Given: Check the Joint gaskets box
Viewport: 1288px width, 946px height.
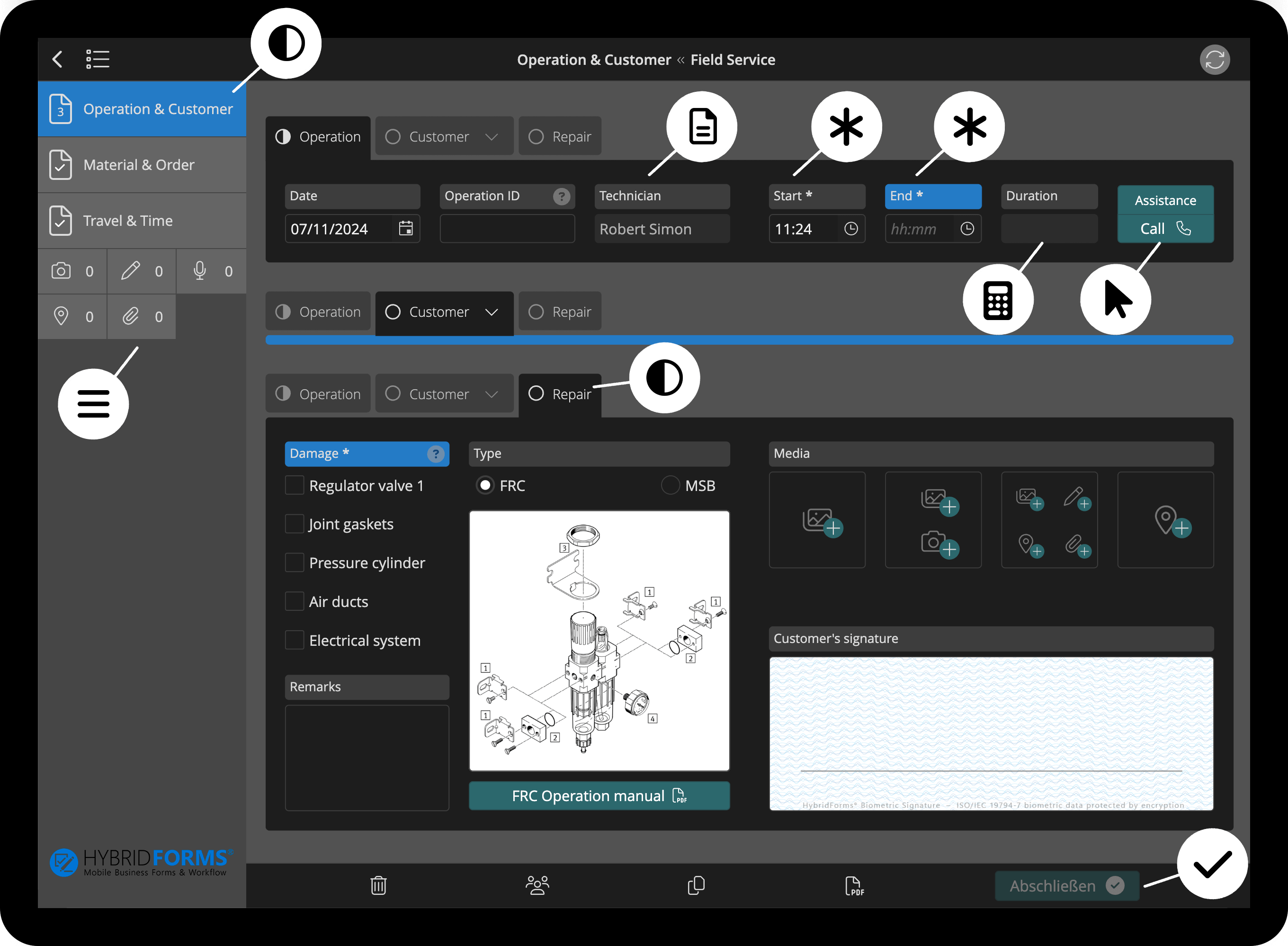Looking at the screenshot, I should [295, 524].
